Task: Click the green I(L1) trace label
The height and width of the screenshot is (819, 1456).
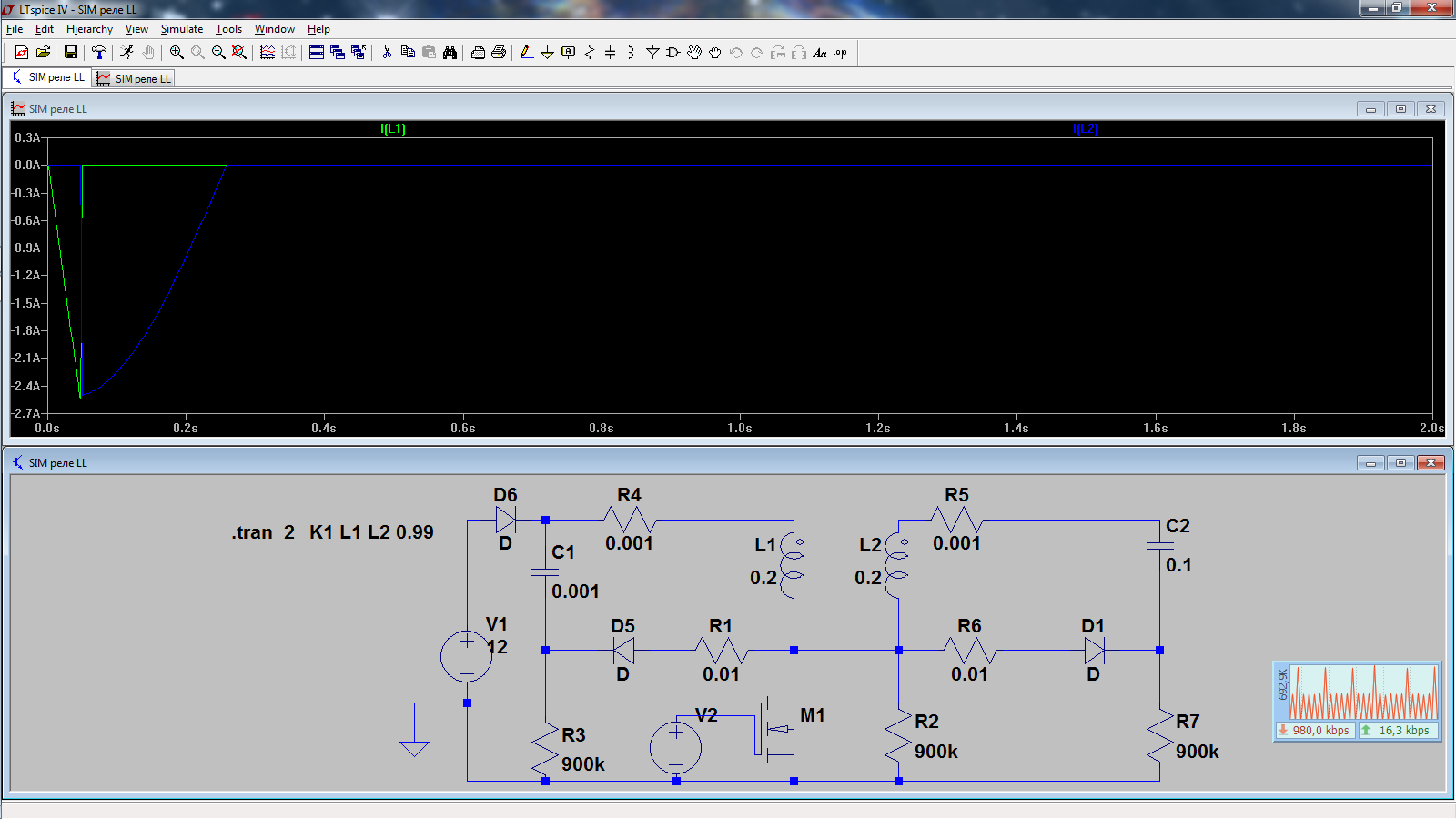Action: point(393,129)
